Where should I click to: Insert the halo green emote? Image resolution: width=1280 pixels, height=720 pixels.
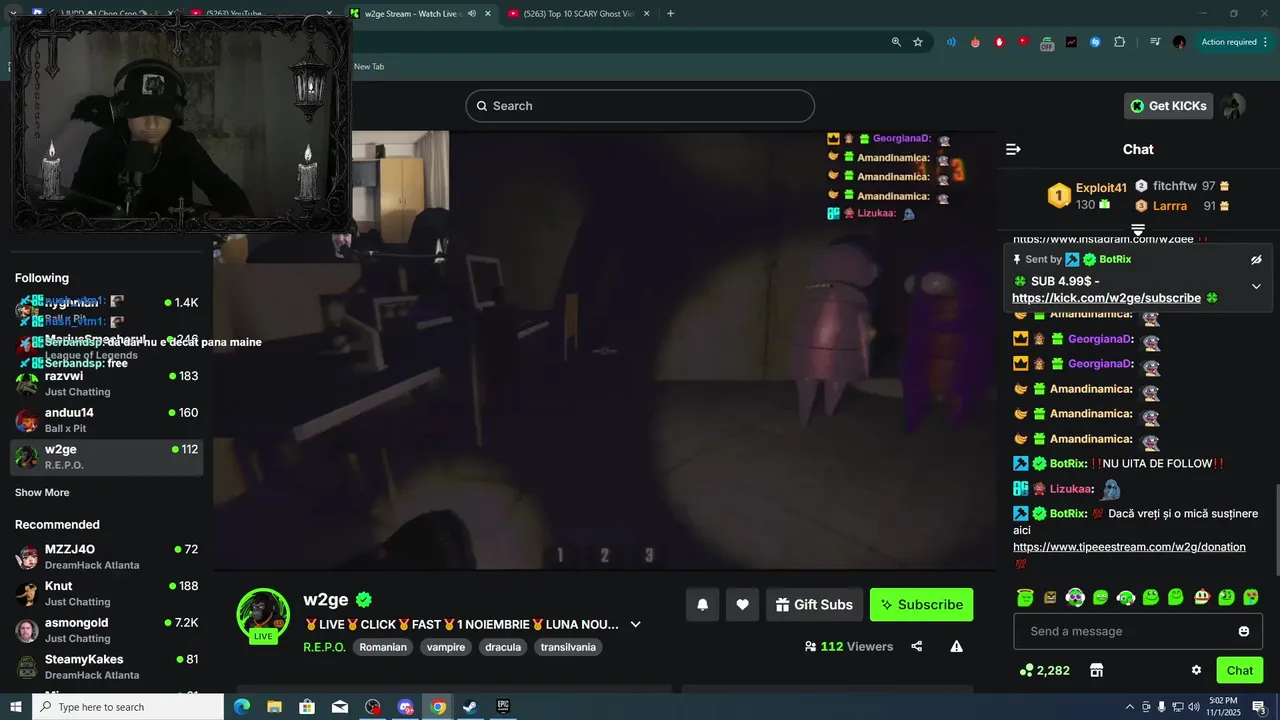tap(1025, 597)
